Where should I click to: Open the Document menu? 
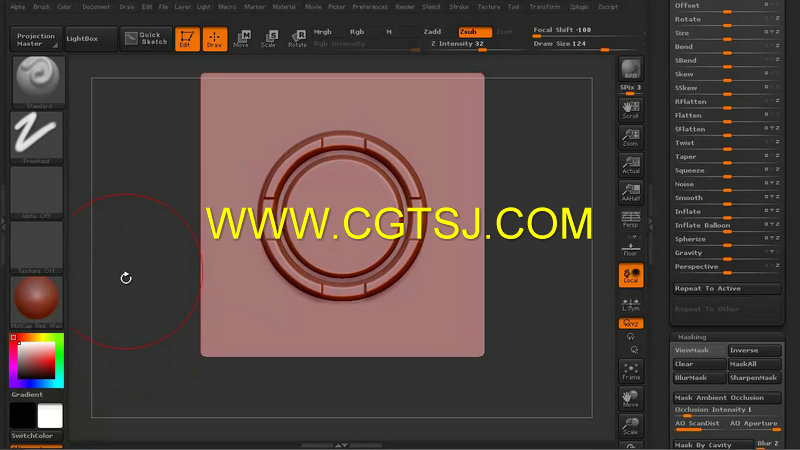(96, 7)
